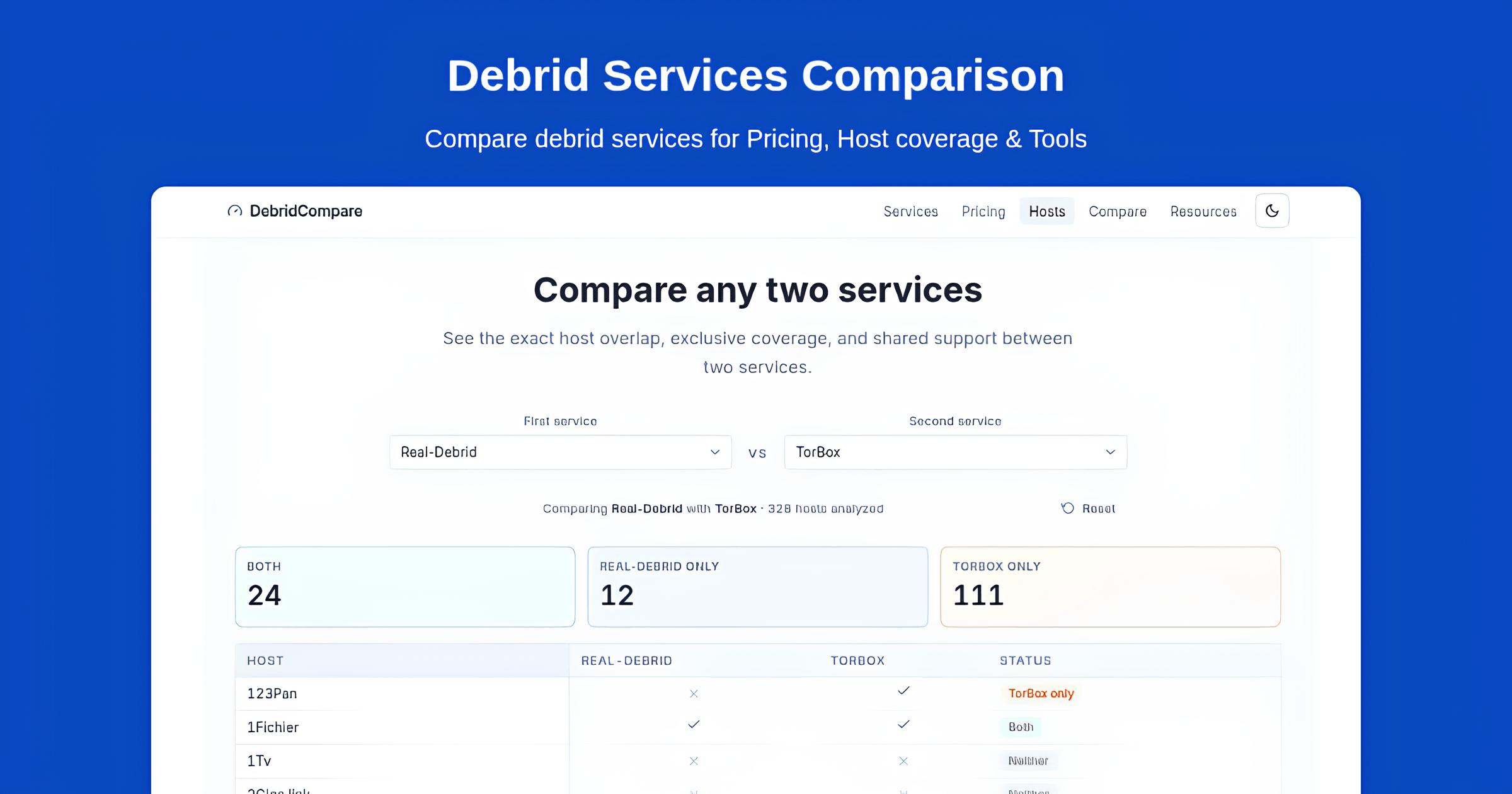
Task: Click the Neither status badge for 1Tv
Action: (1028, 761)
